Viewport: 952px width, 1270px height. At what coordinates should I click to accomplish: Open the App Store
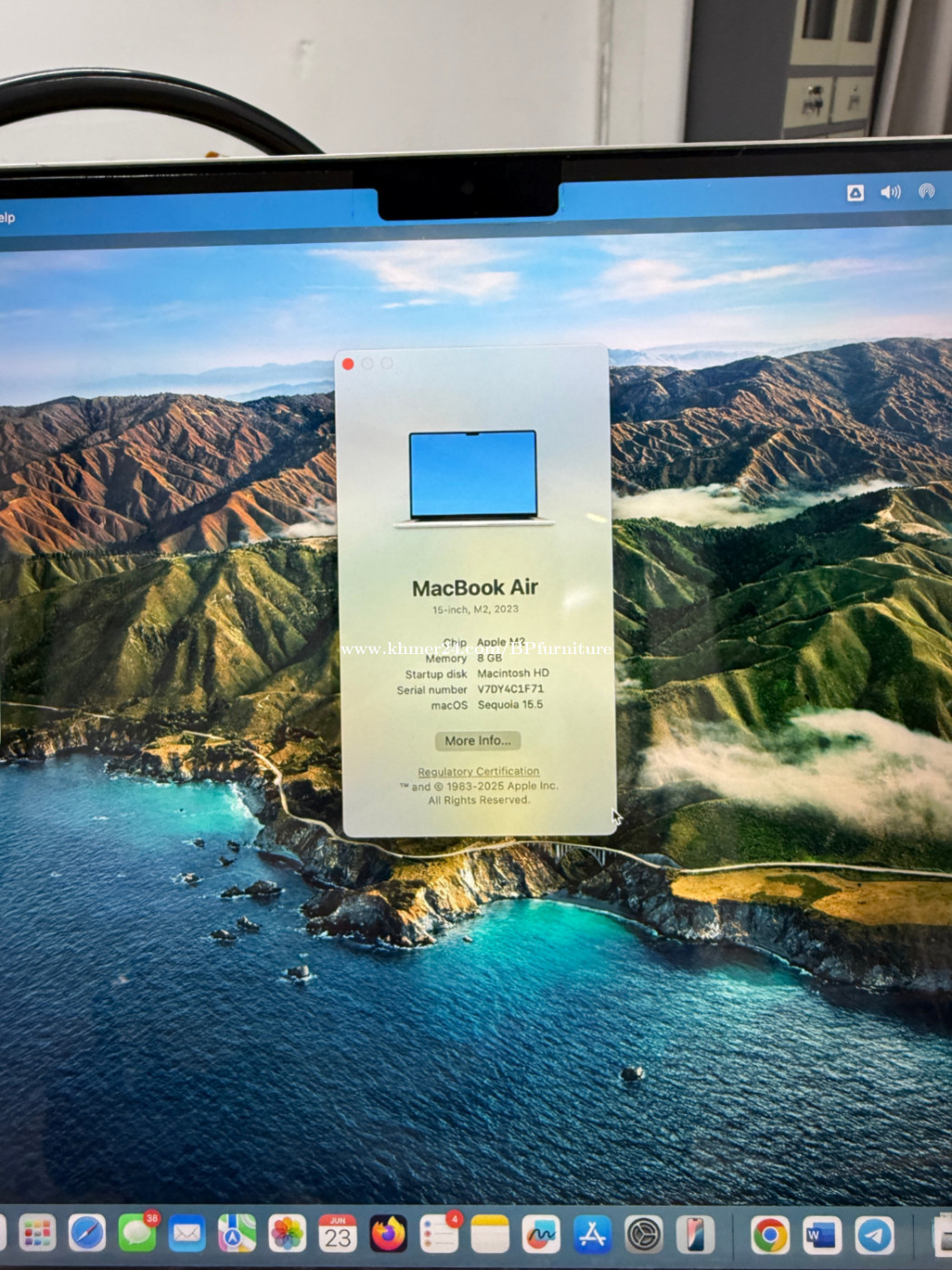tap(592, 1235)
